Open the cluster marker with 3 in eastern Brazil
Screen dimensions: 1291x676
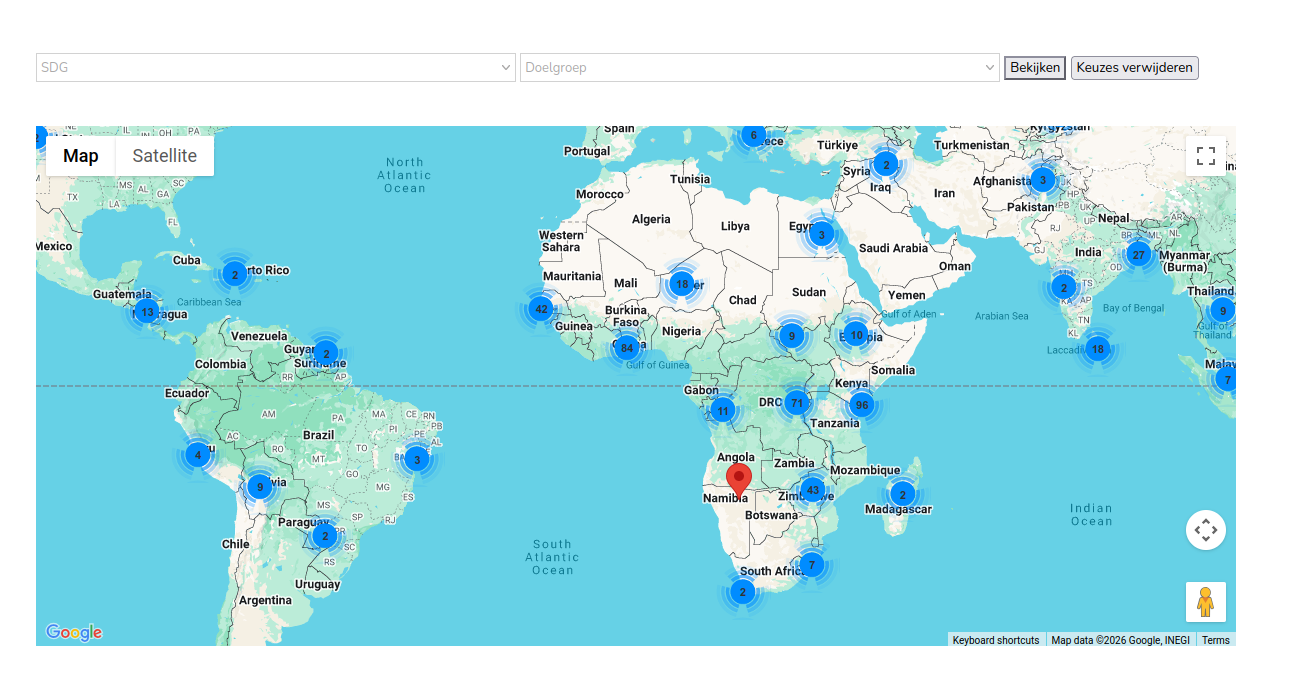417,460
